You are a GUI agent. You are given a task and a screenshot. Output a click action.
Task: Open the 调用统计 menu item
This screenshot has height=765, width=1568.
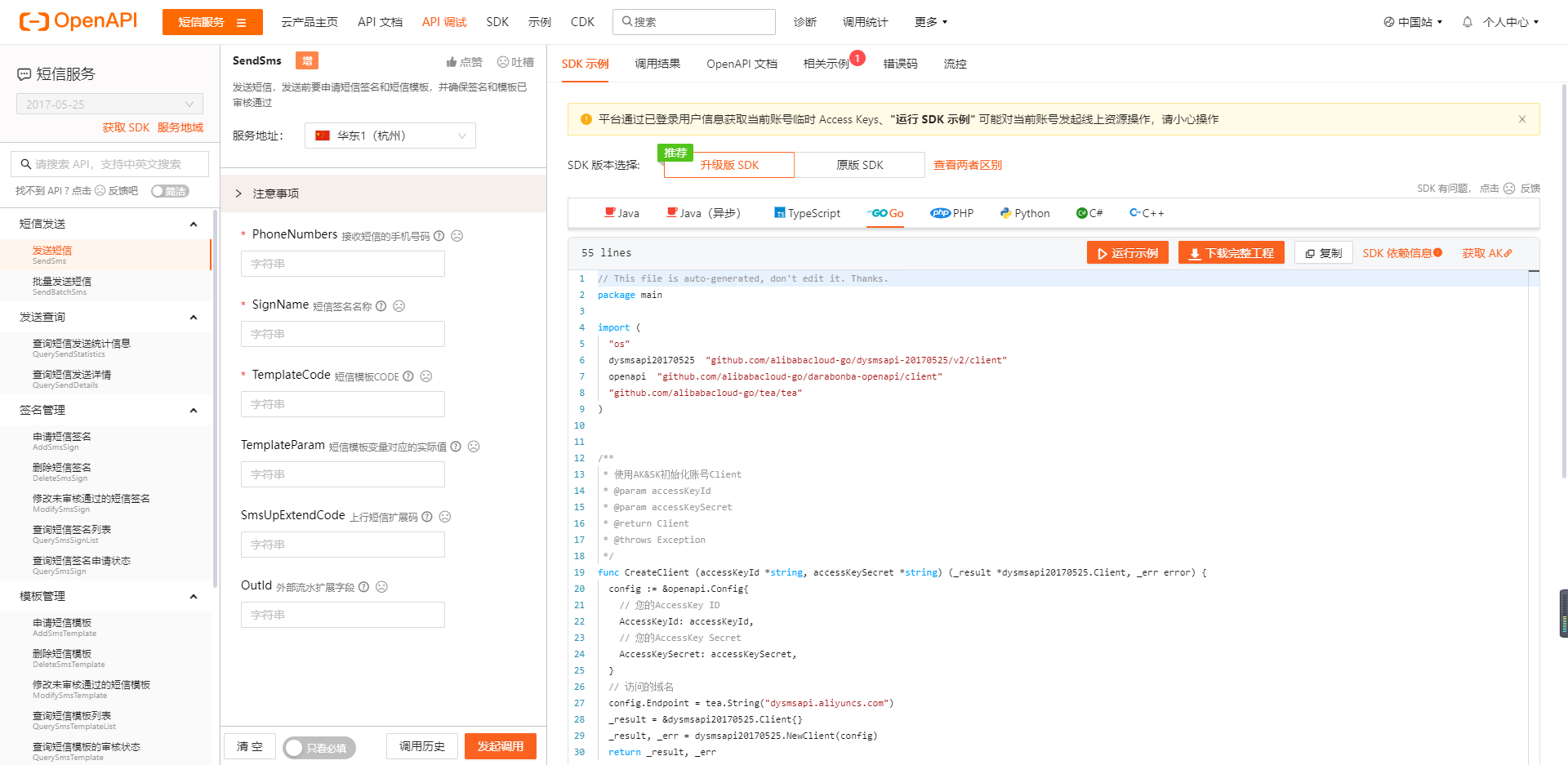tap(865, 22)
